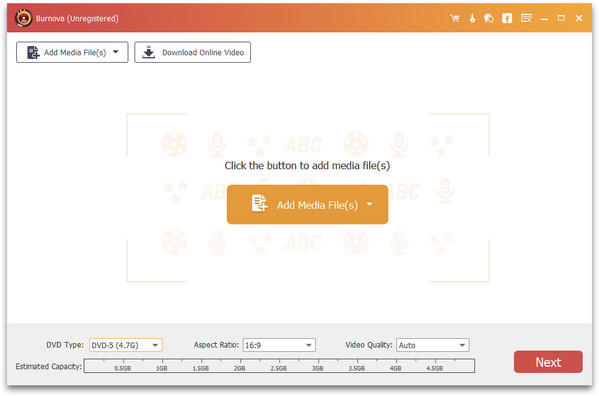The height and width of the screenshot is (396, 599).
Task: Minimize the Burnova window
Action: click(544, 18)
